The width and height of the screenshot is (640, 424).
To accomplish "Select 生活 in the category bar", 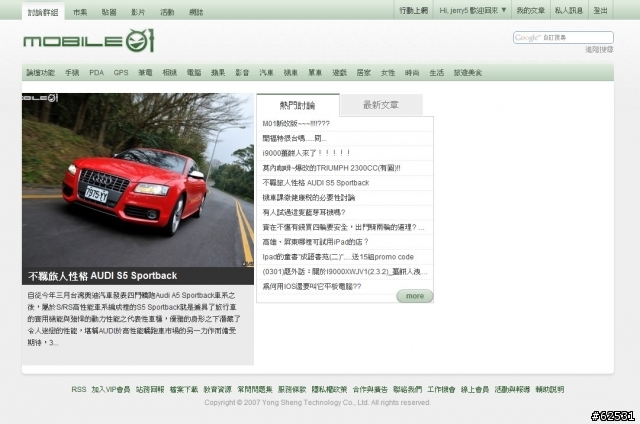I will (436, 73).
